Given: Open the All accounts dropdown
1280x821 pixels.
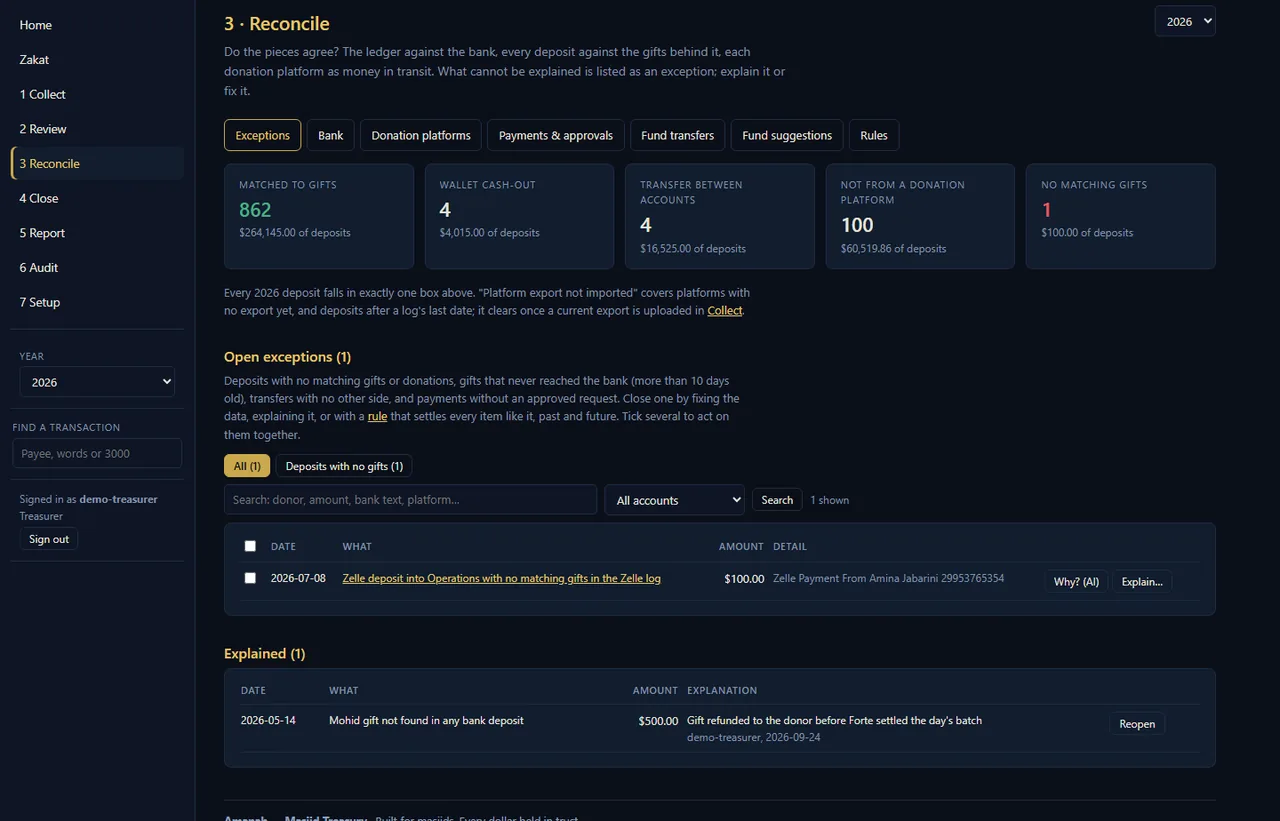Looking at the screenshot, I should (675, 500).
